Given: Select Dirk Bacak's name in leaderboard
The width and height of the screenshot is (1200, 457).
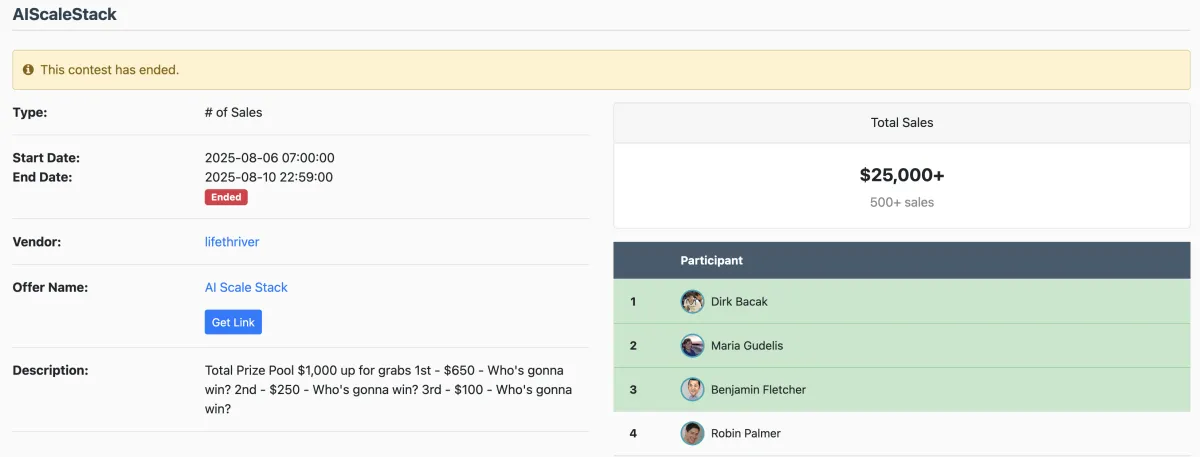Looking at the screenshot, I should click(x=739, y=301).
